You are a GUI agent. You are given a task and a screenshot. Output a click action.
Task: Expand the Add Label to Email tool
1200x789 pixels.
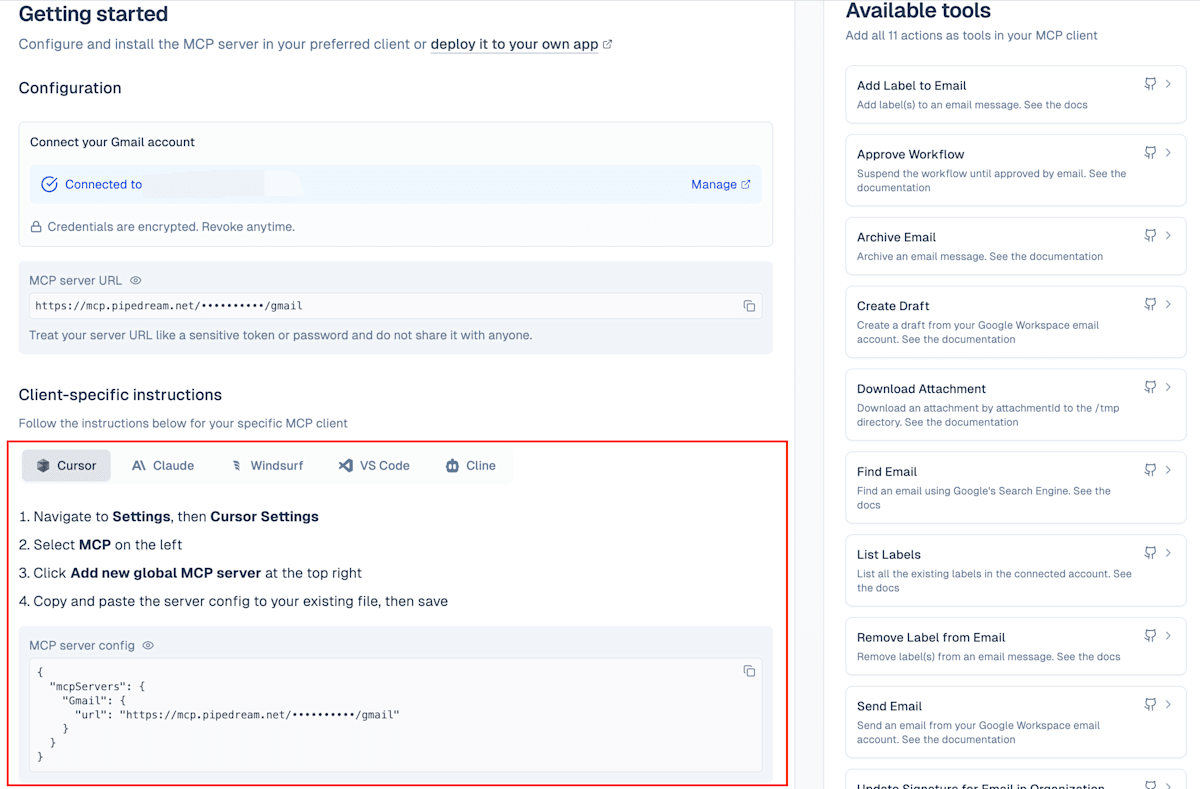pyautogui.click(x=1168, y=85)
